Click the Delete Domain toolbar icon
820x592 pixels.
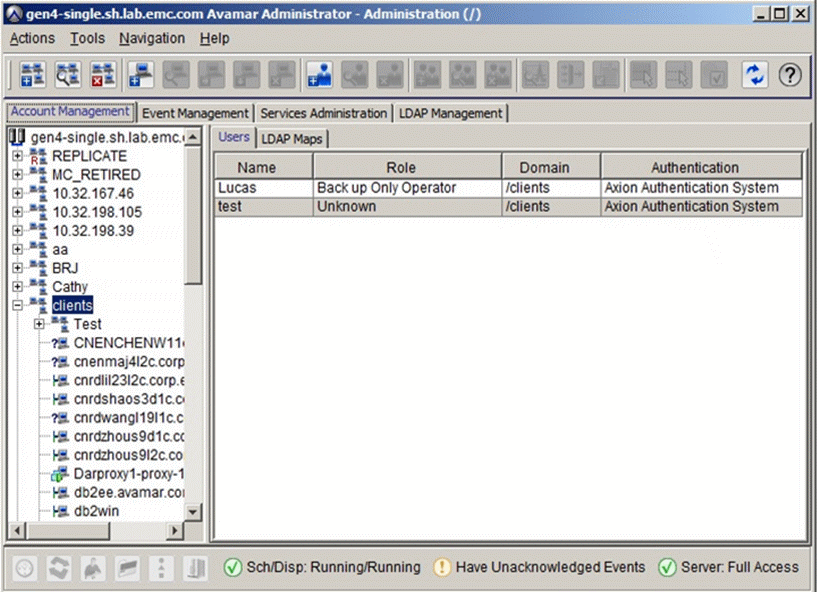[x=102, y=75]
